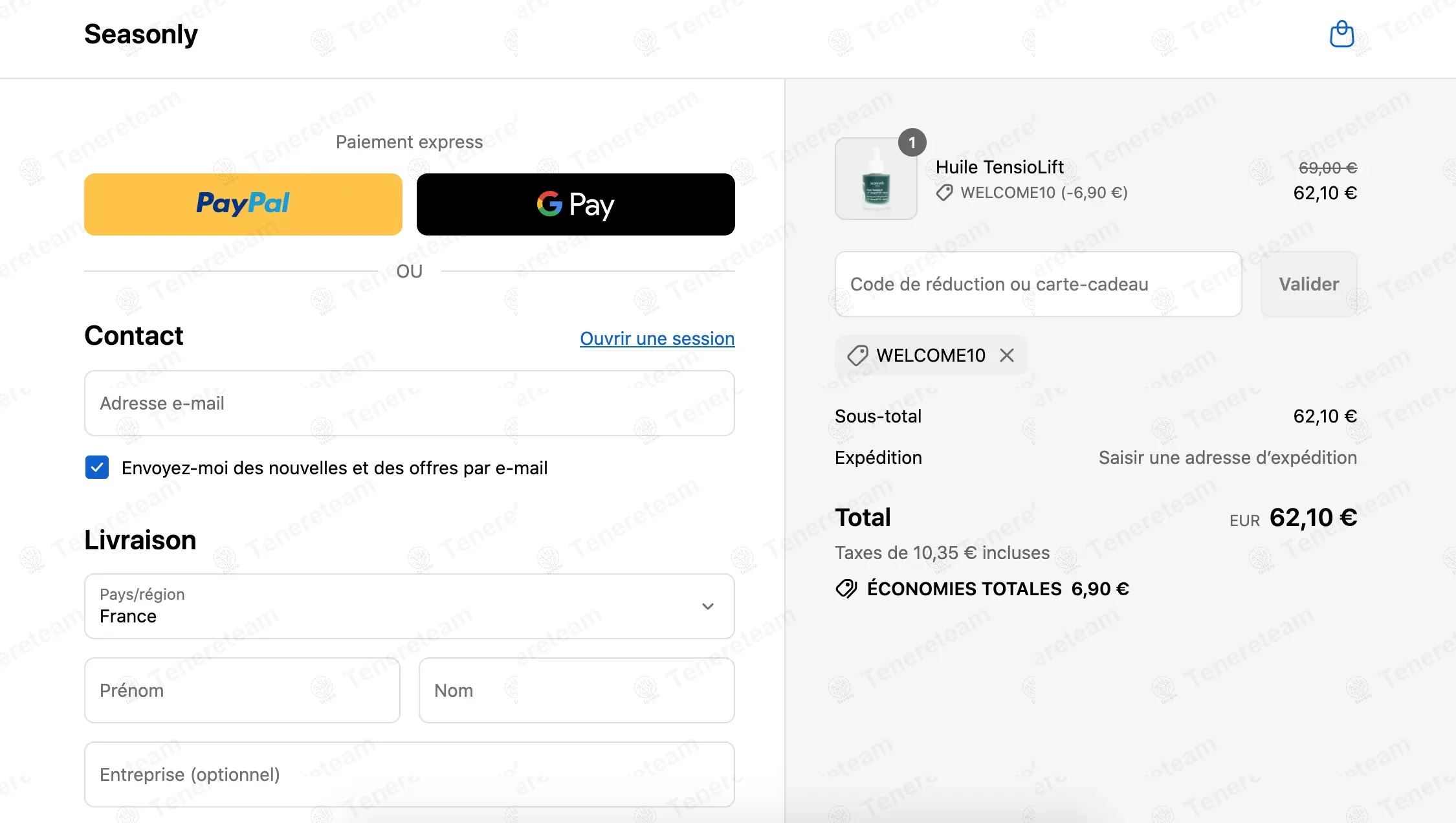Click the tag icon in WELCOME10 chip

pos(858,355)
